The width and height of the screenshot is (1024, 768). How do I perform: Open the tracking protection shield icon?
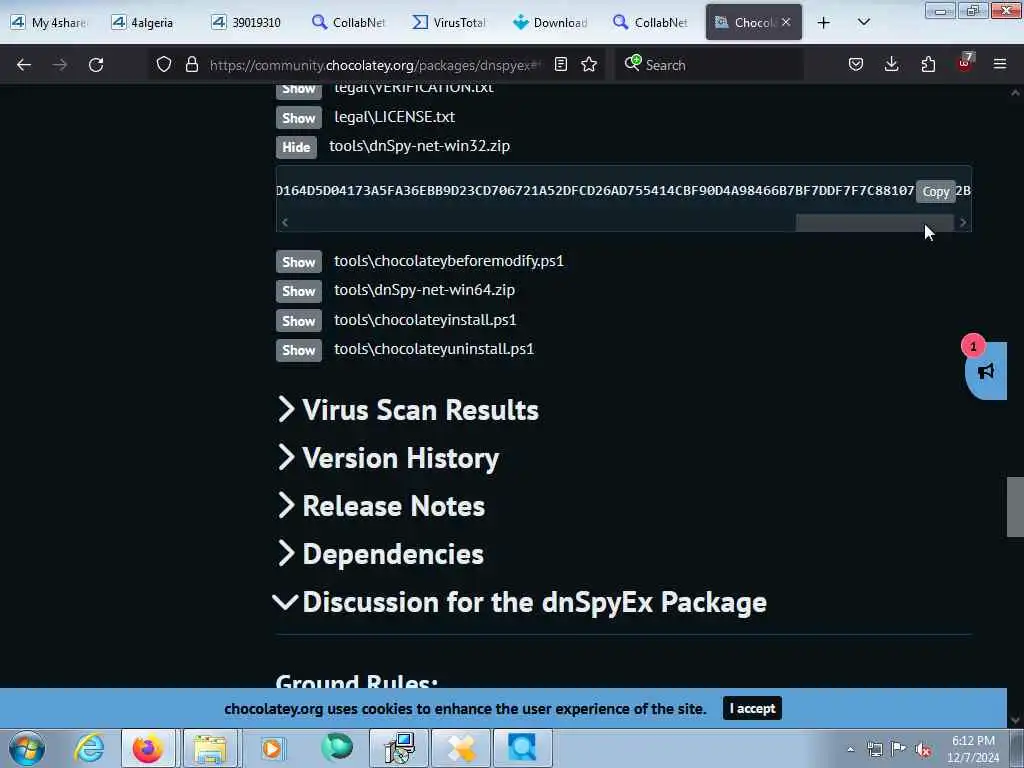point(164,64)
